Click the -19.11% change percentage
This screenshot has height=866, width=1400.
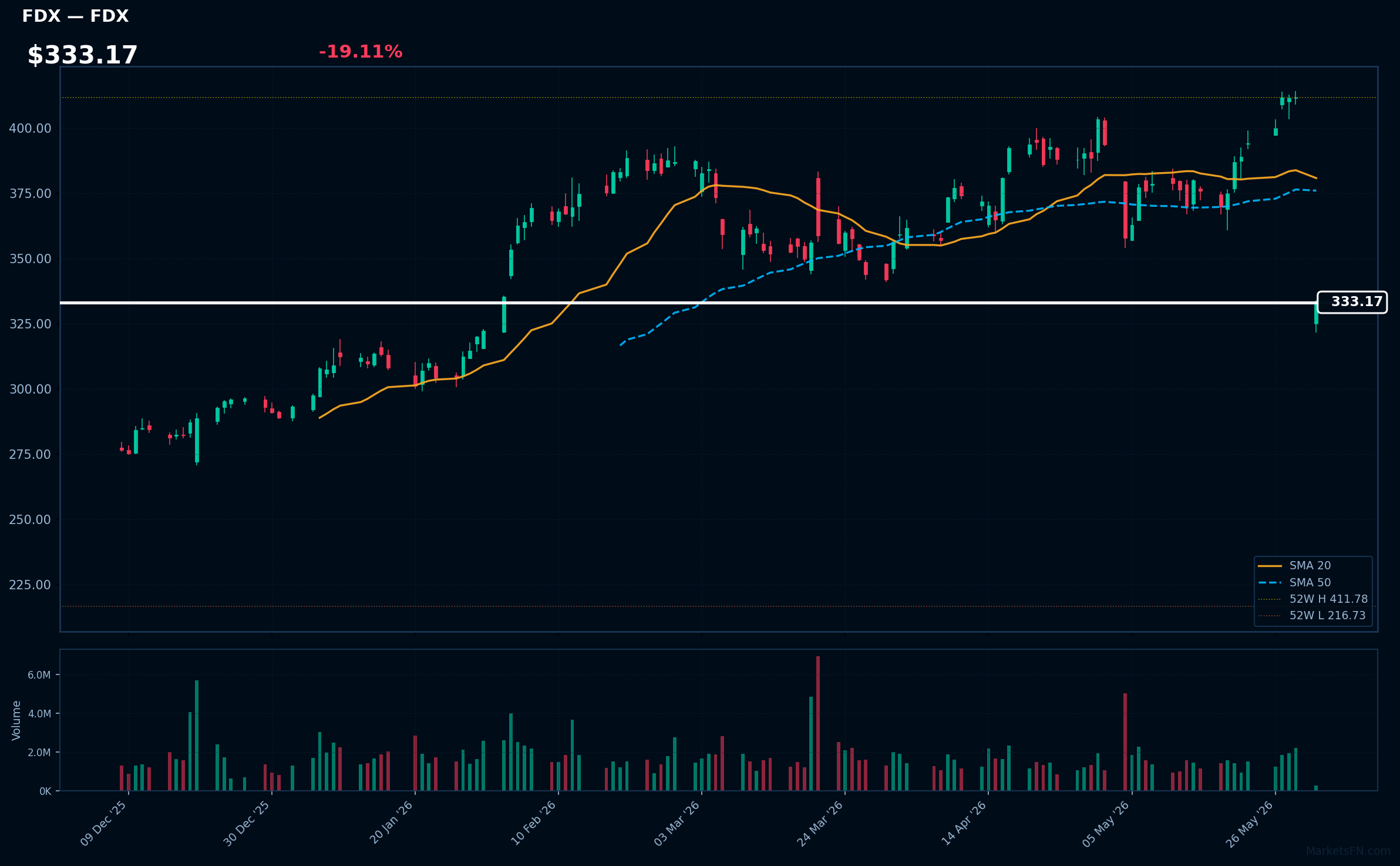click(x=361, y=52)
